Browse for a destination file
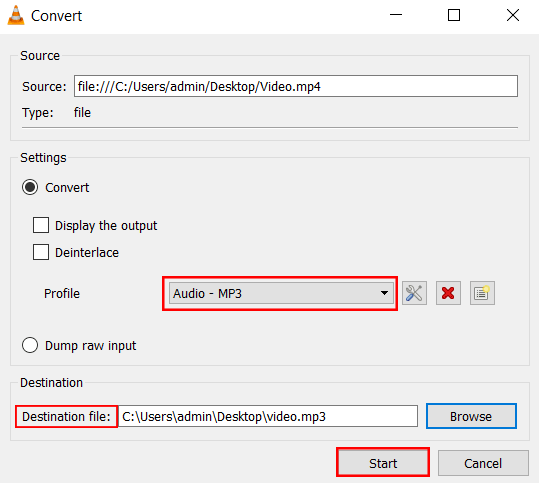 pos(471,416)
